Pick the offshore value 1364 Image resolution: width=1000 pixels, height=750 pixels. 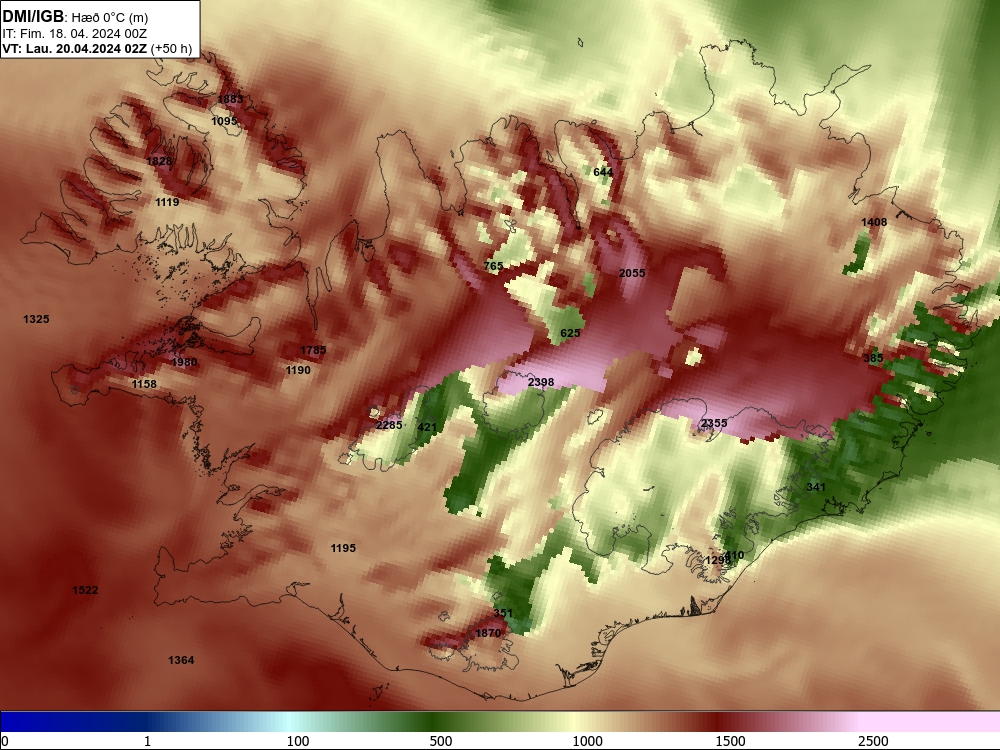pos(181,660)
